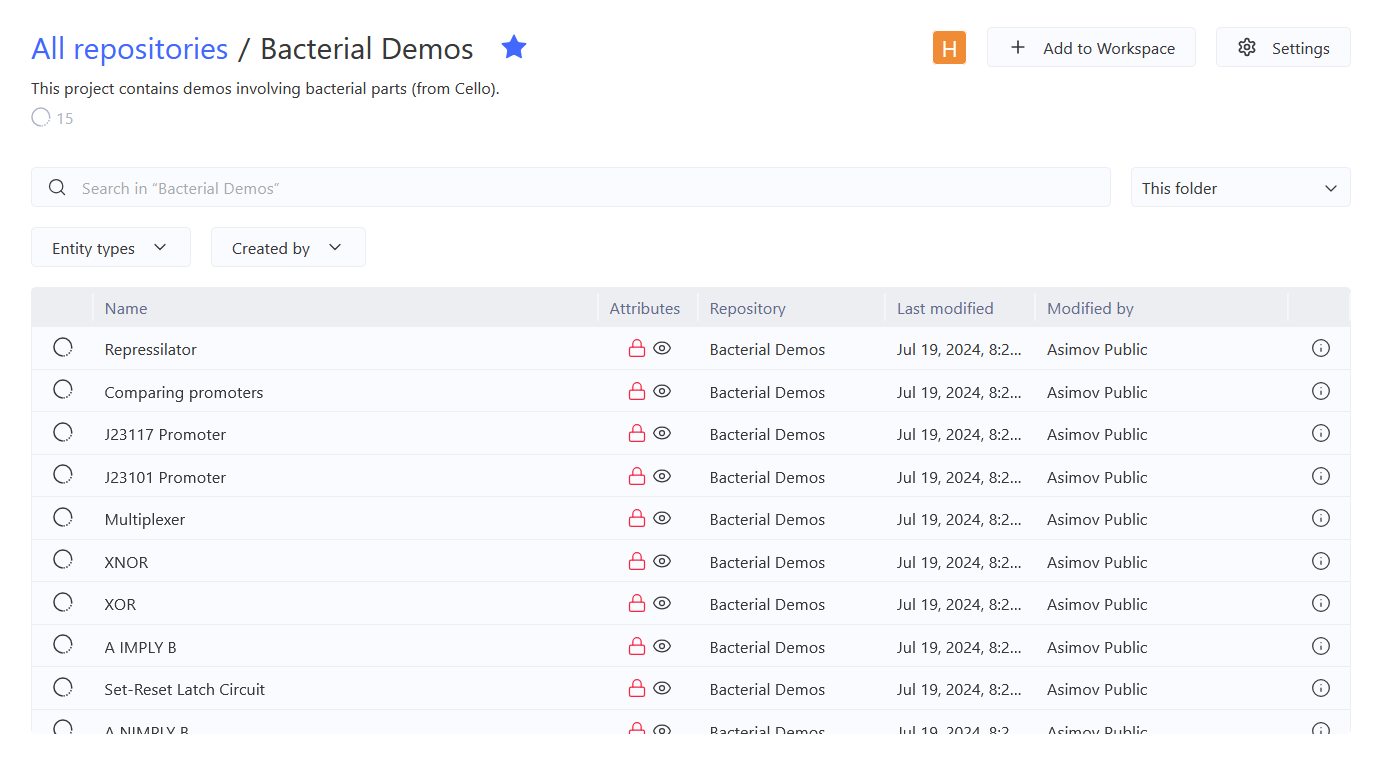
Task: Toggle eye icon for J23101 Promoter
Action: [662, 476]
